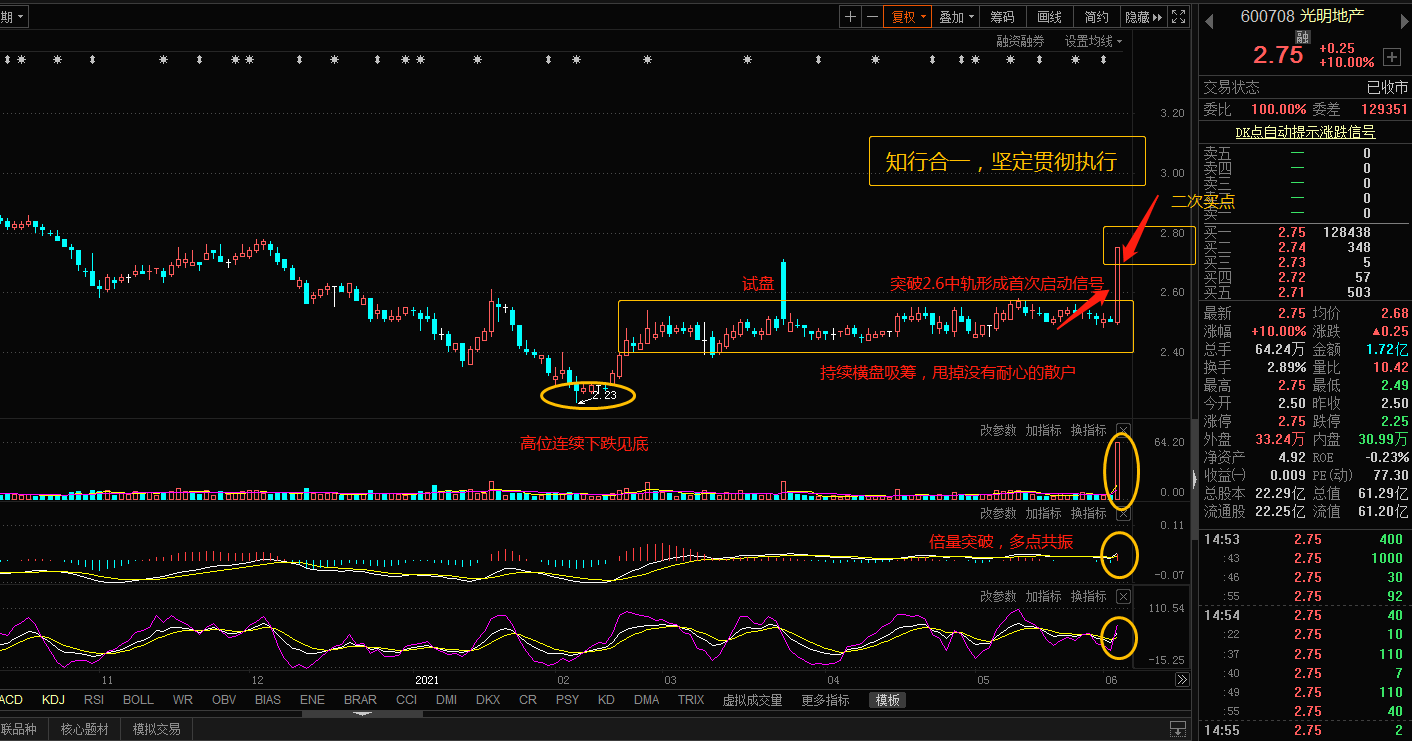Click 加指标 in volume panel
Viewport: 1412px width, 741px height.
[x=1043, y=430]
